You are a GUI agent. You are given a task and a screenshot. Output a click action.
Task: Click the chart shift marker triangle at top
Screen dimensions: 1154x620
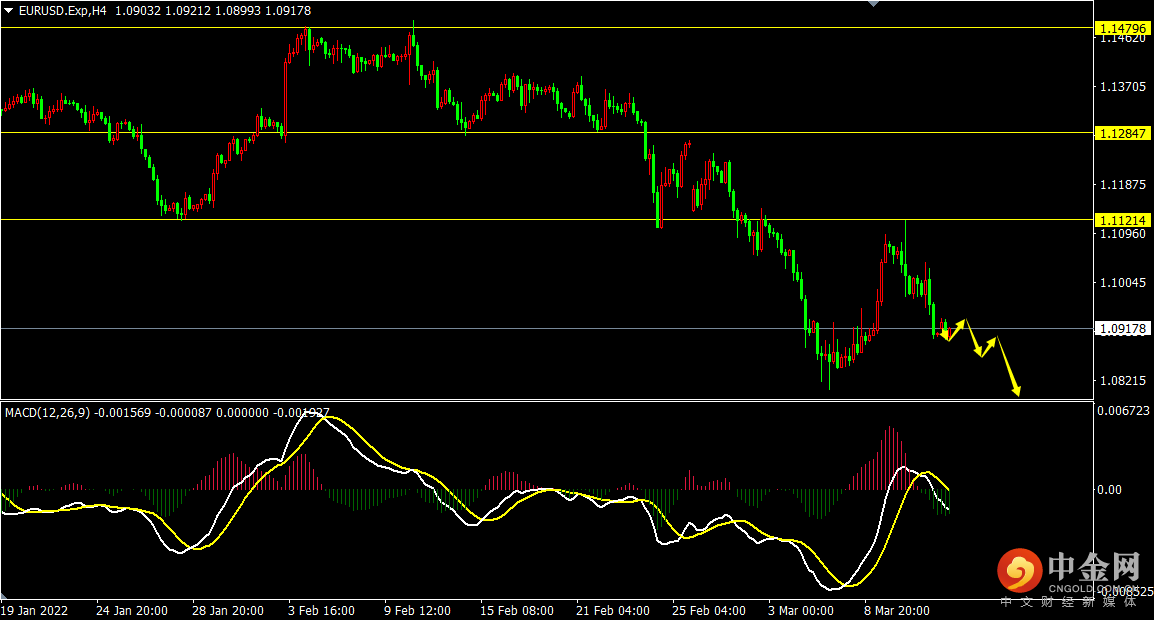tap(874, 4)
